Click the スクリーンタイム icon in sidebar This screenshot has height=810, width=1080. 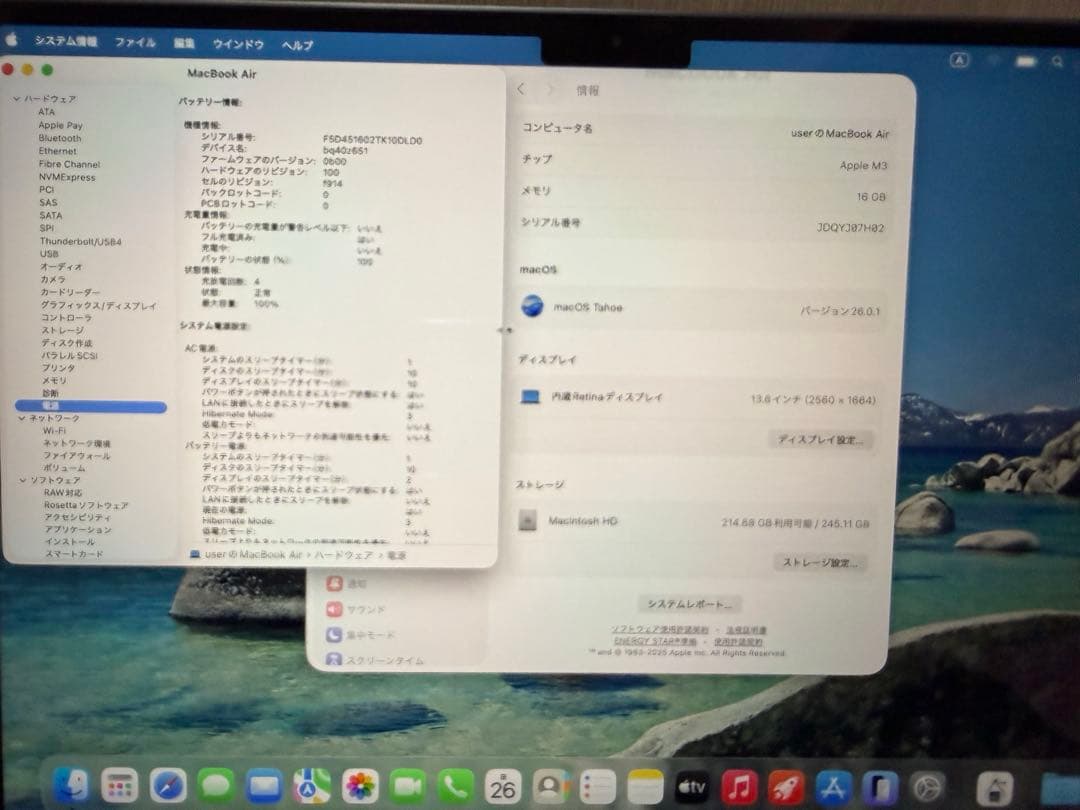click(335, 660)
